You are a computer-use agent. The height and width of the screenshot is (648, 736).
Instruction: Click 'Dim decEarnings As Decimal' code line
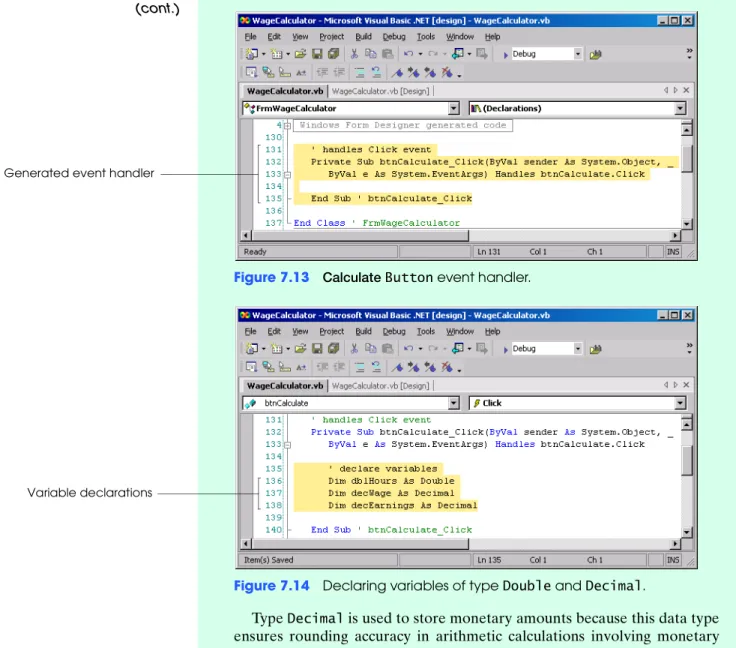402,505
